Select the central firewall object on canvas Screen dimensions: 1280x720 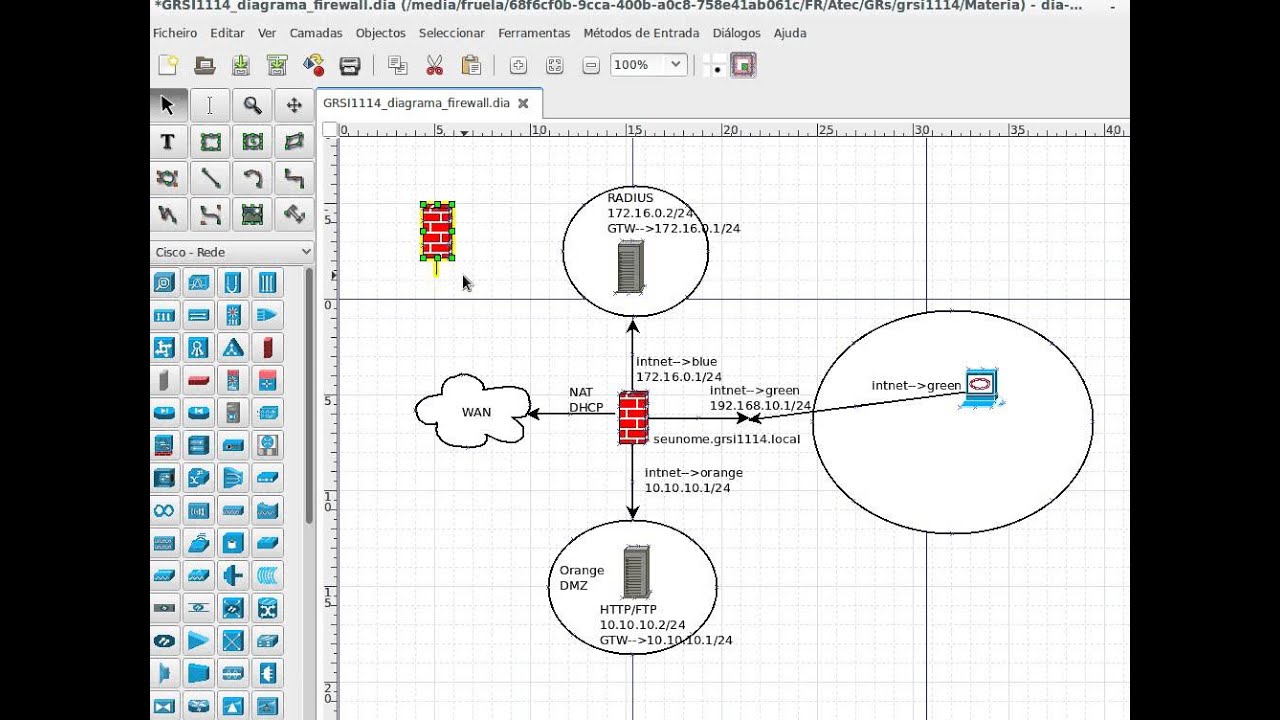click(x=633, y=417)
